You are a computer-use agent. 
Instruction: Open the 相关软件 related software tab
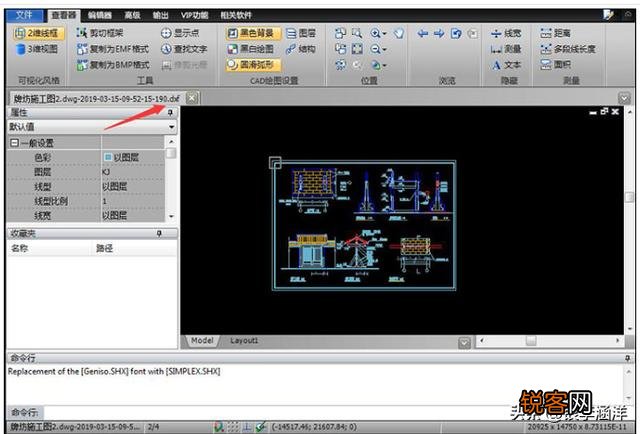click(236, 15)
